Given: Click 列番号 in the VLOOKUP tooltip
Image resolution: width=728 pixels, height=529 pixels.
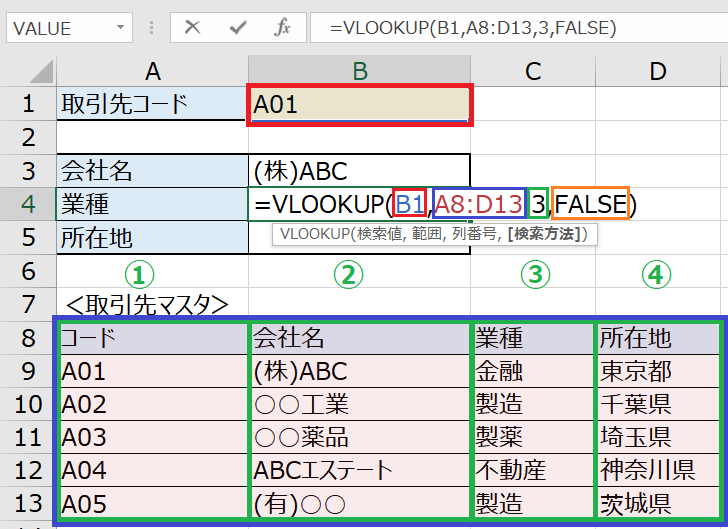Looking at the screenshot, I should pyautogui.click(x=474, y=234).
